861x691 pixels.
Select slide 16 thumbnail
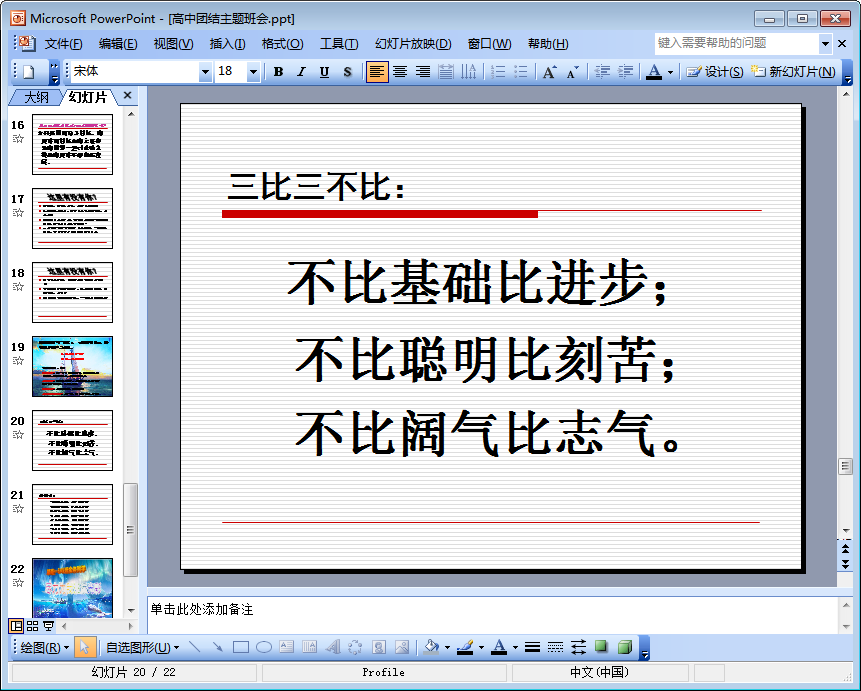pyautogui.click(x=72, y=144)
